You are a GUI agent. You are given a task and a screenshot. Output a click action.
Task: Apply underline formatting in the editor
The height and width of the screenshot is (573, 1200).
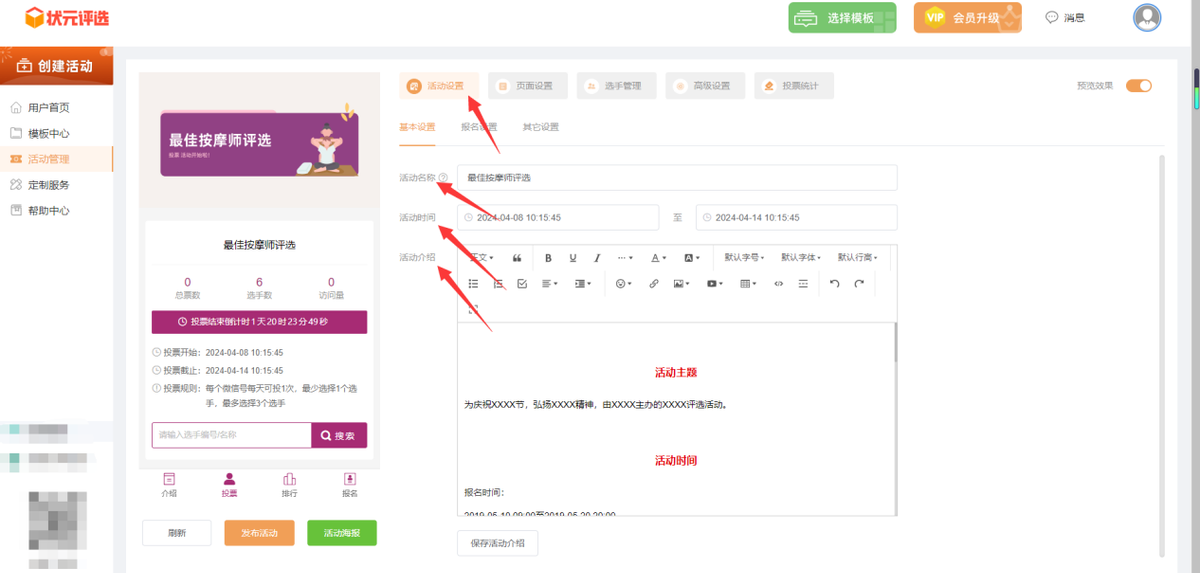tap(573, 258)
